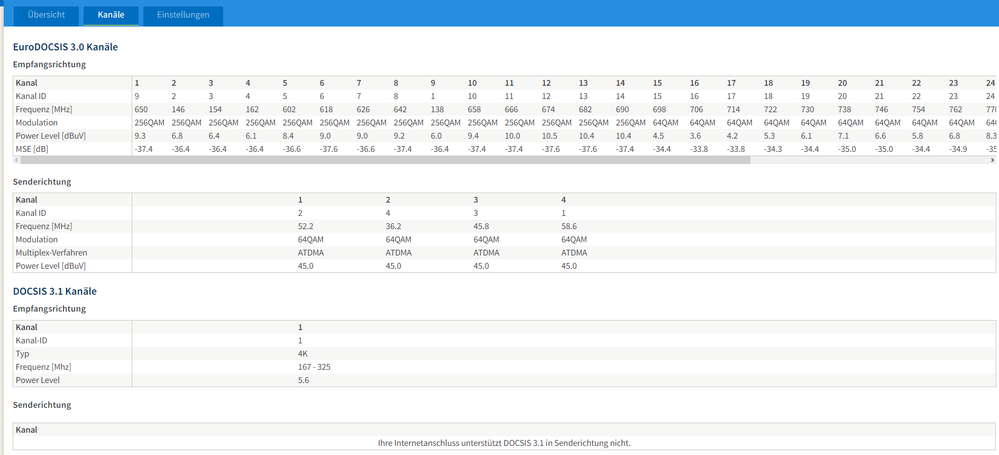The height and width of the screenshot is (455, 999).
Task: Click the scrollbar left arrow of downstream table
Action: tap(16, 160)
